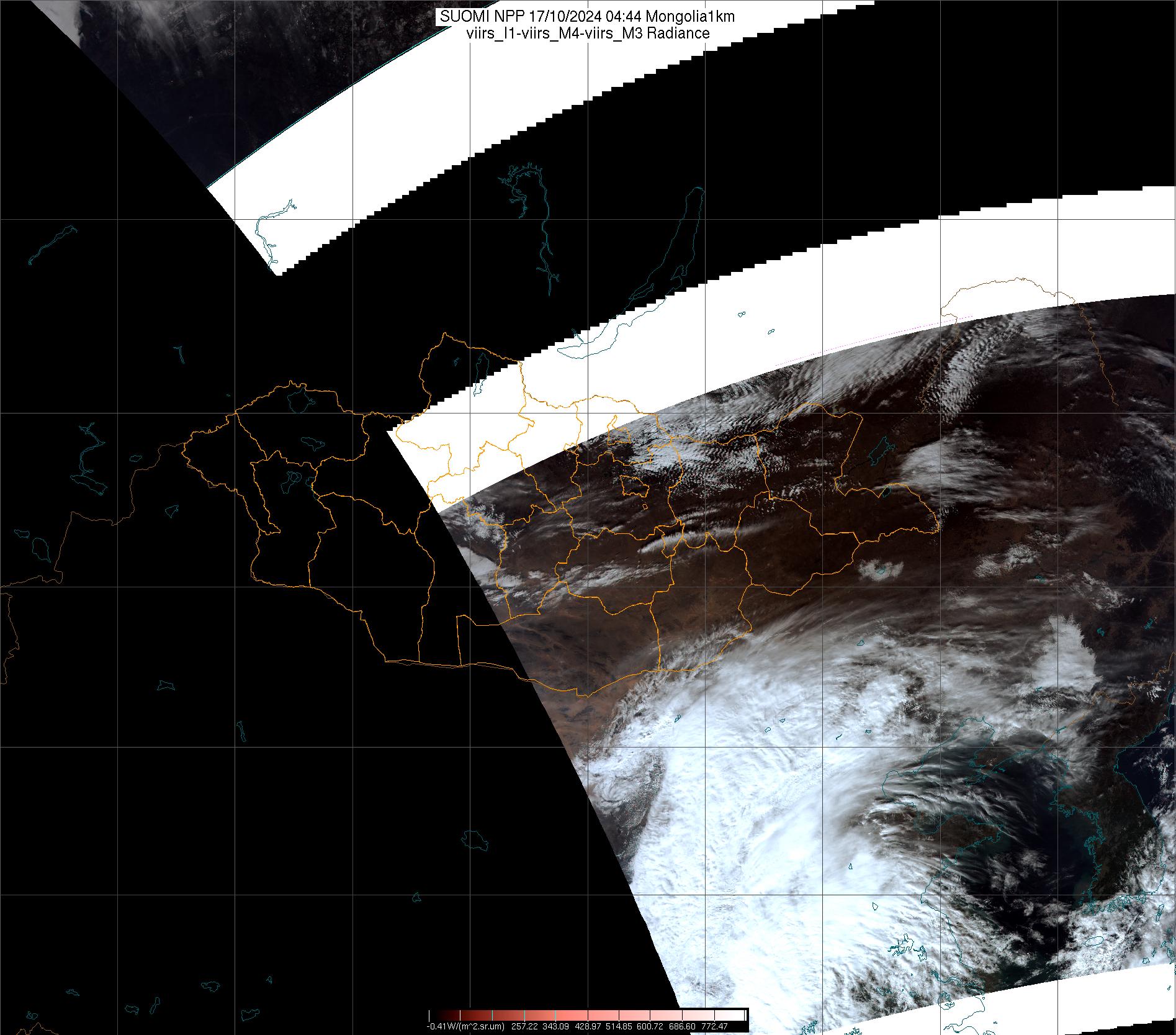Screen dimensions: 1176x1035
Task: Click the '428.97' colorbar value
Action: click(589, 1026)
